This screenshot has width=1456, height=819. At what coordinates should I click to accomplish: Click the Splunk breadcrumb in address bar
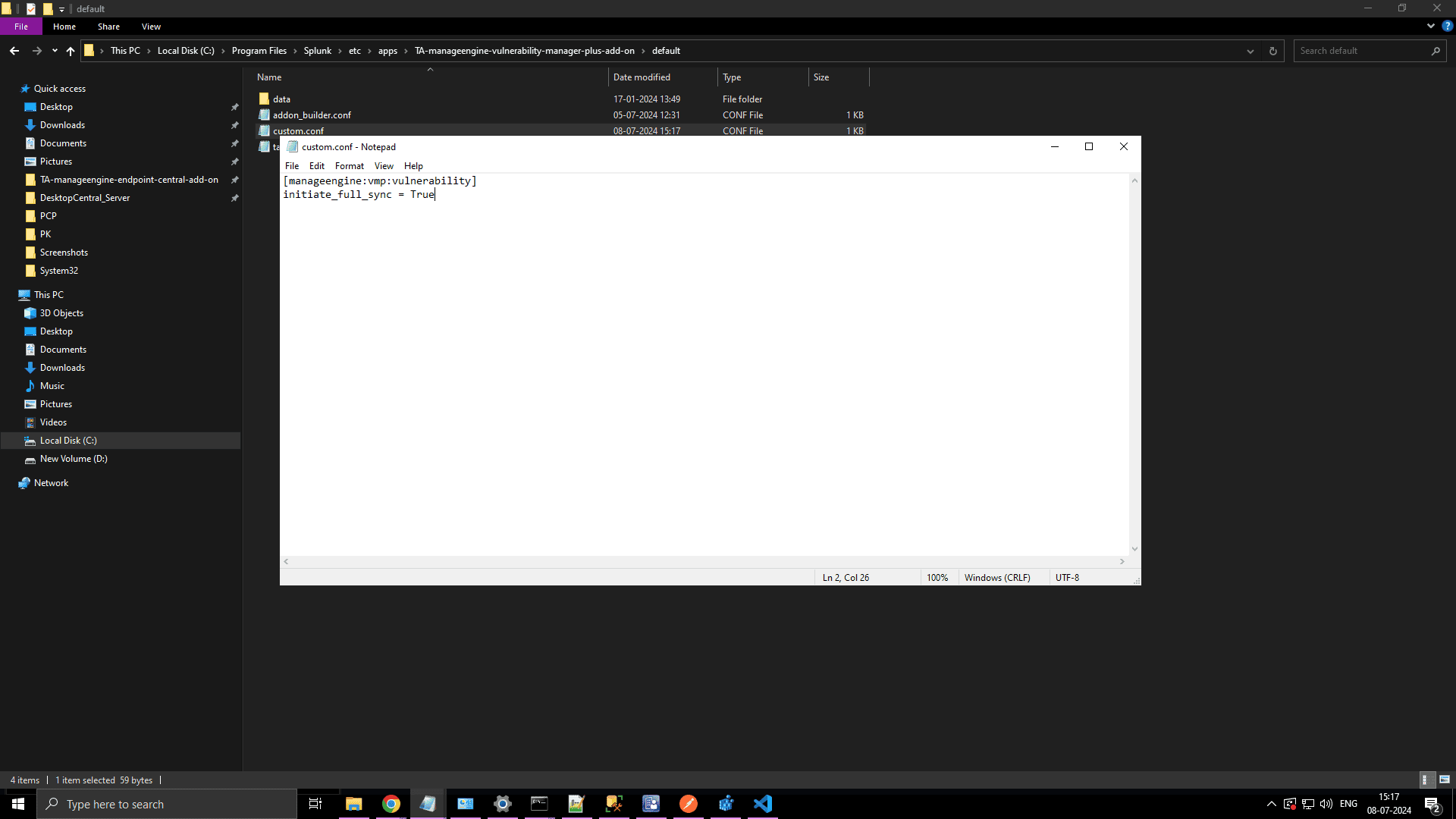(x=317, y=51)
